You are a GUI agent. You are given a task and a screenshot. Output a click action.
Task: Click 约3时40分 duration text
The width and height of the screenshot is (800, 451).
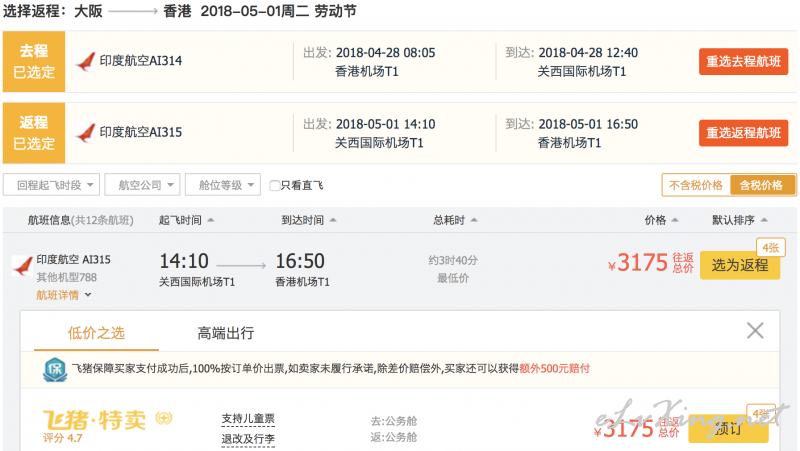[453, 260]
